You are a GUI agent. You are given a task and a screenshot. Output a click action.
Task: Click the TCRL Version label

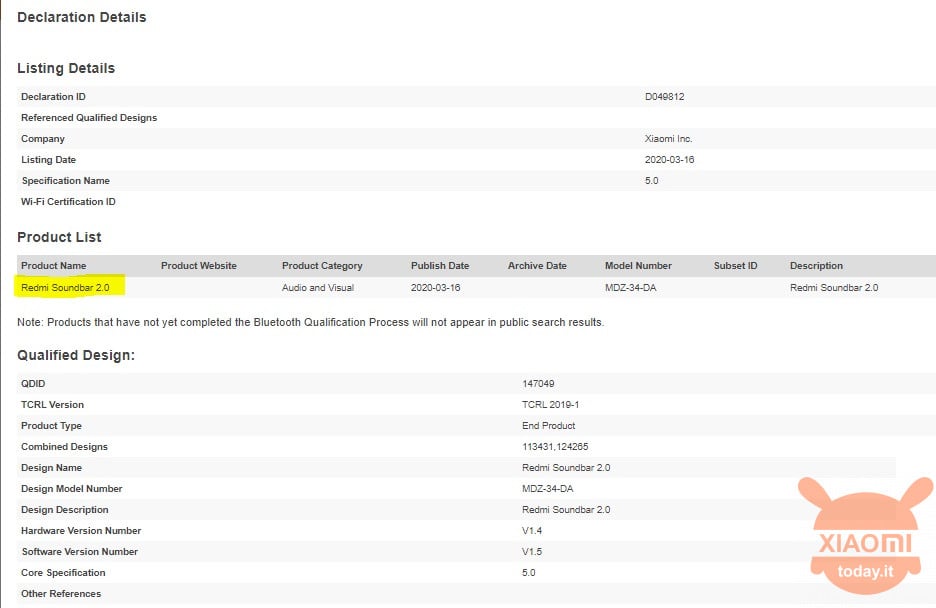pos(53,405)
